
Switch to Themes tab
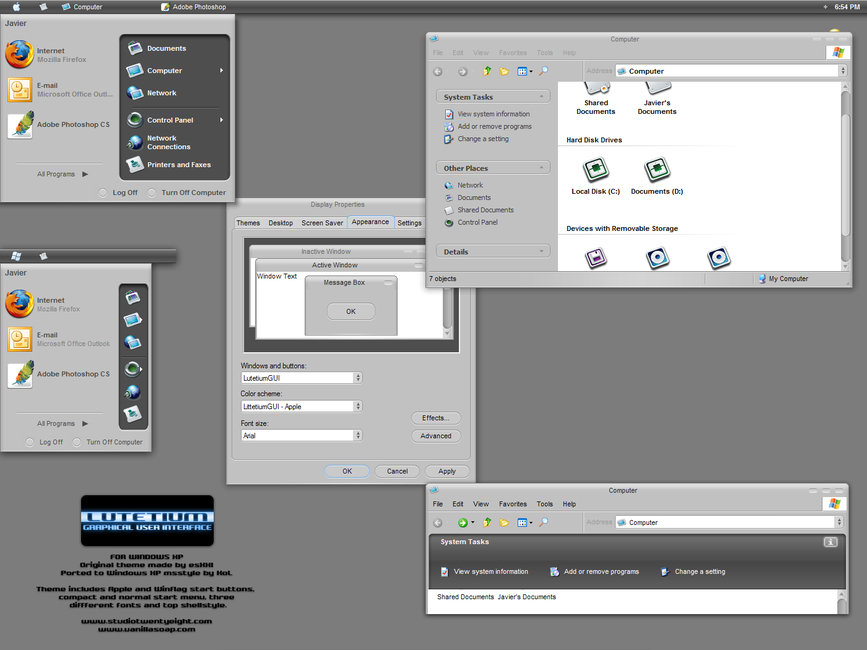[x=248, y=223]
